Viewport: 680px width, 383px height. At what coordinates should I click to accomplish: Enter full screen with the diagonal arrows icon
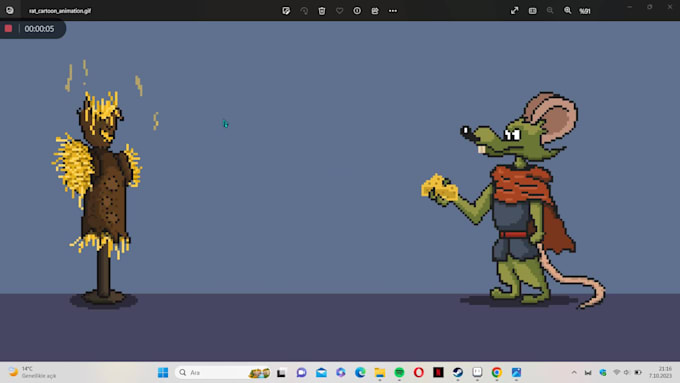515,10
